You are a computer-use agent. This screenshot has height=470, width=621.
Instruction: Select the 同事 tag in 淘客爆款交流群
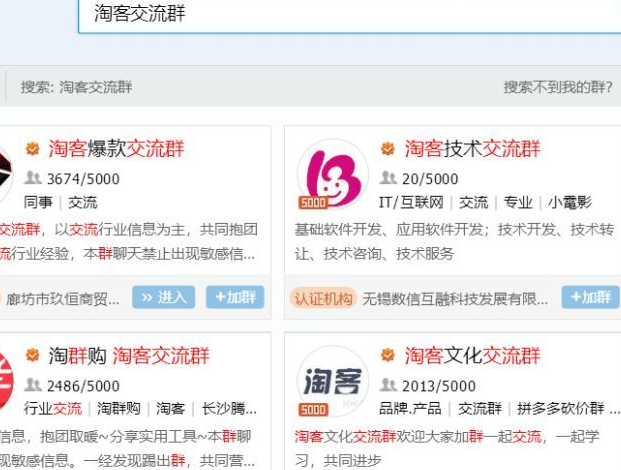click(x=38, y=202)
